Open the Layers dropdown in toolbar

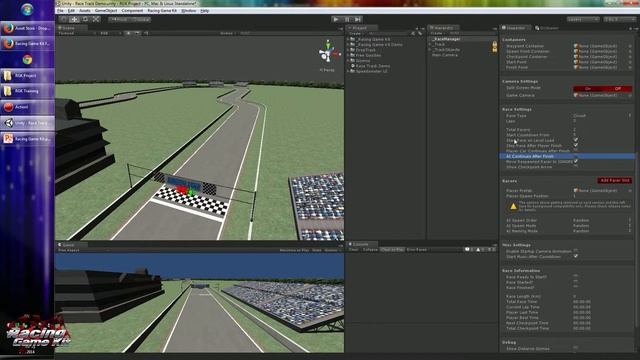(x=582, y=19)
